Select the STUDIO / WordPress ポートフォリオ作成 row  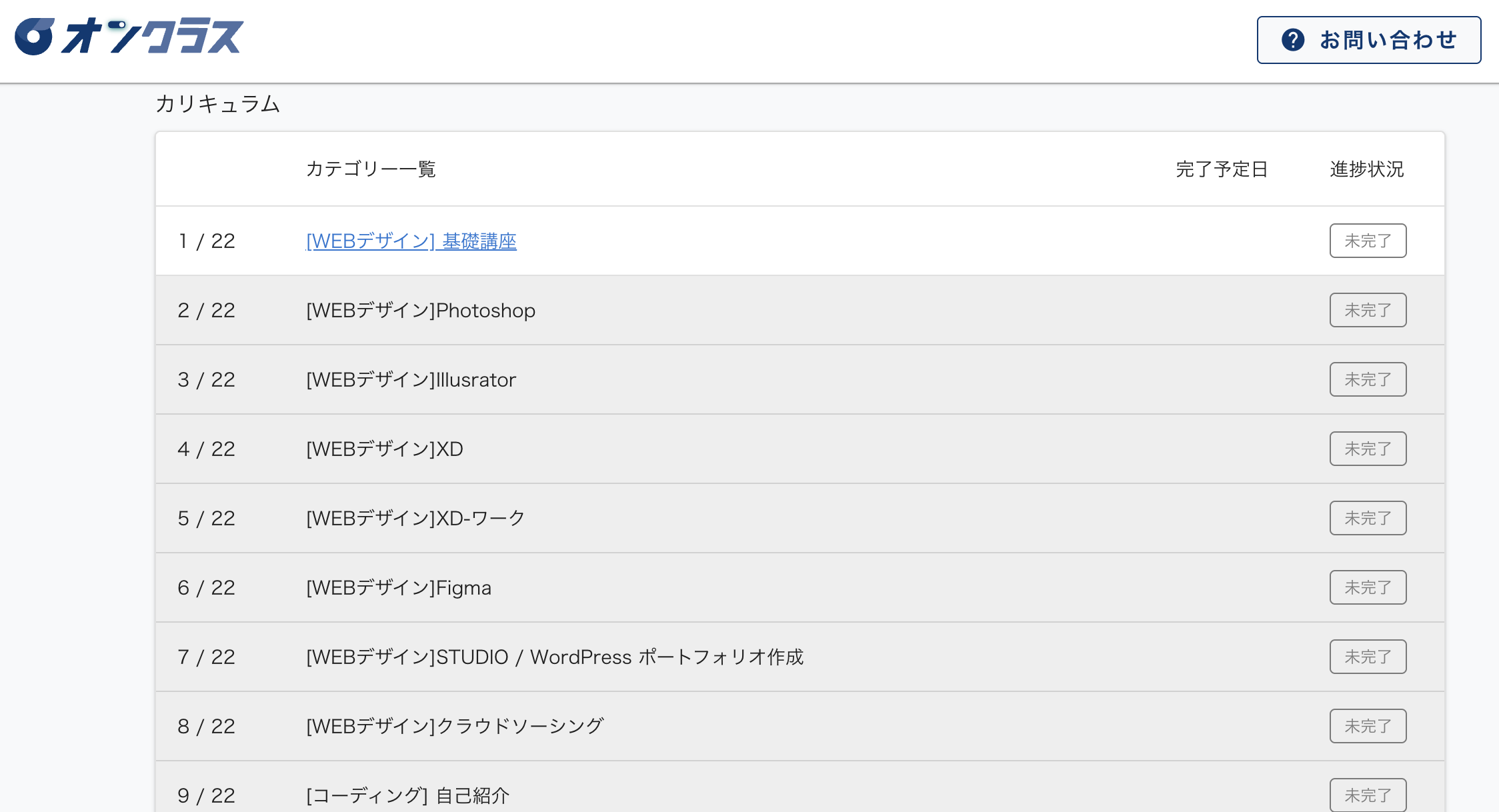(x=554, y=657)
